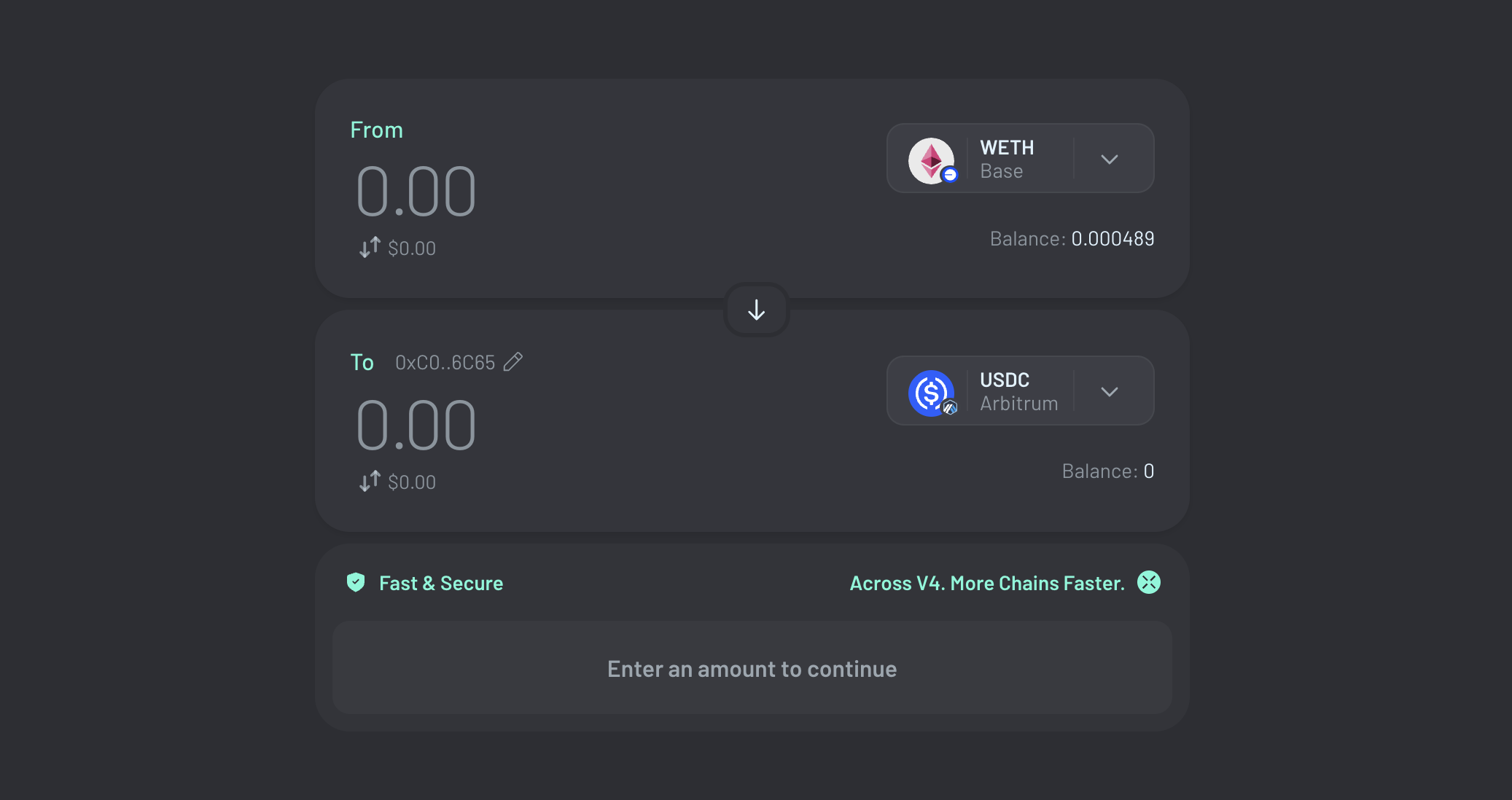
Task: Toggle From amount currency unit arrows
Action: 370,248
